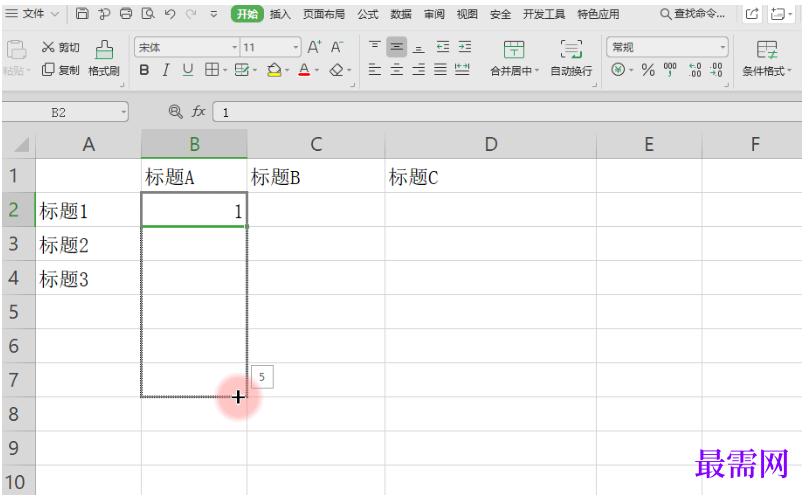The height and width of the screenshot is (495, 807).
Task: Click the zoom magnifier beside fx
Action: pos(176,111)
